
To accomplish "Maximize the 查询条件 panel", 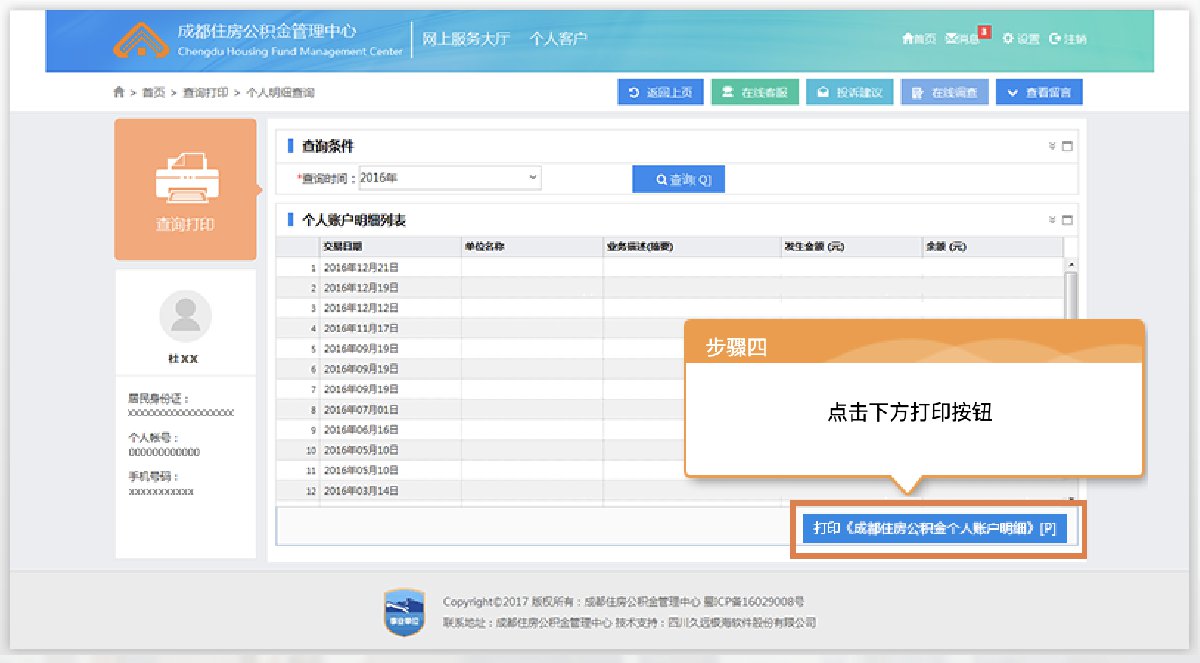I will click(1067, 146).
